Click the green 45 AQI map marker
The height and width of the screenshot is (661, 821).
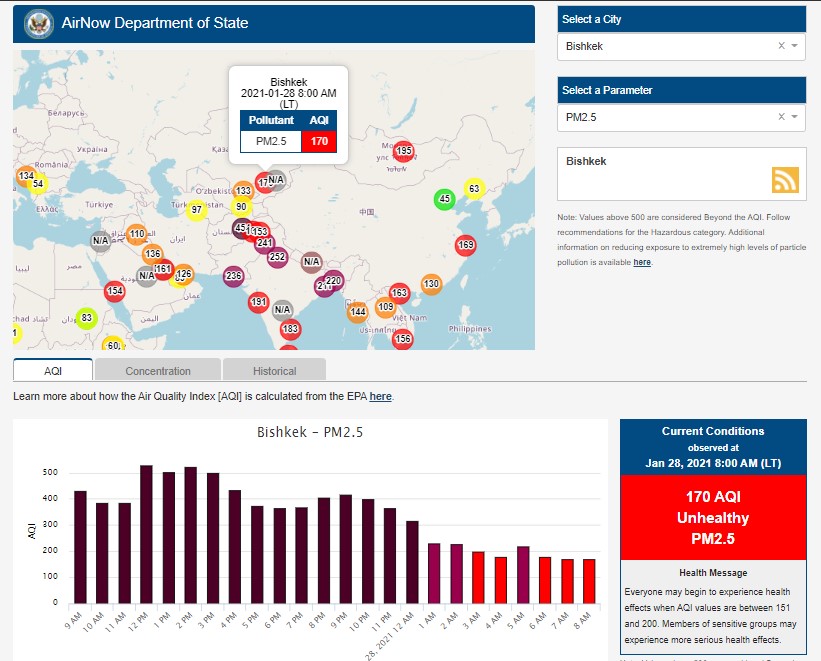(x=444, y=199)
